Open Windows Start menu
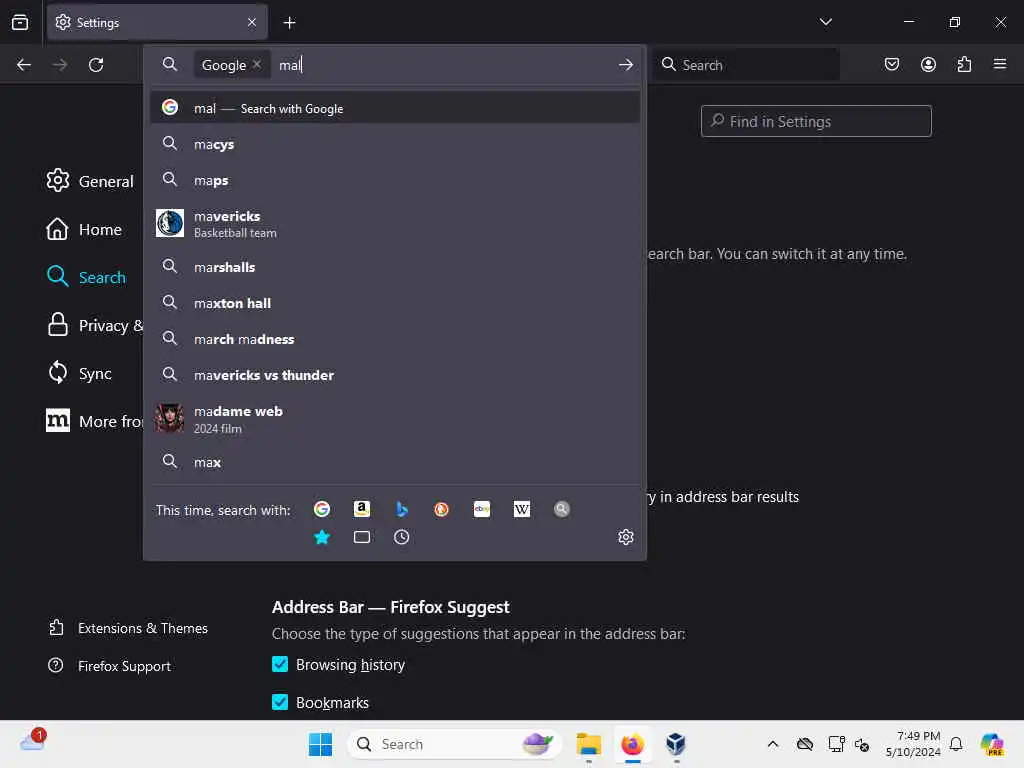Viewport: 1024px width, 768px height. [x=320, y=744]
